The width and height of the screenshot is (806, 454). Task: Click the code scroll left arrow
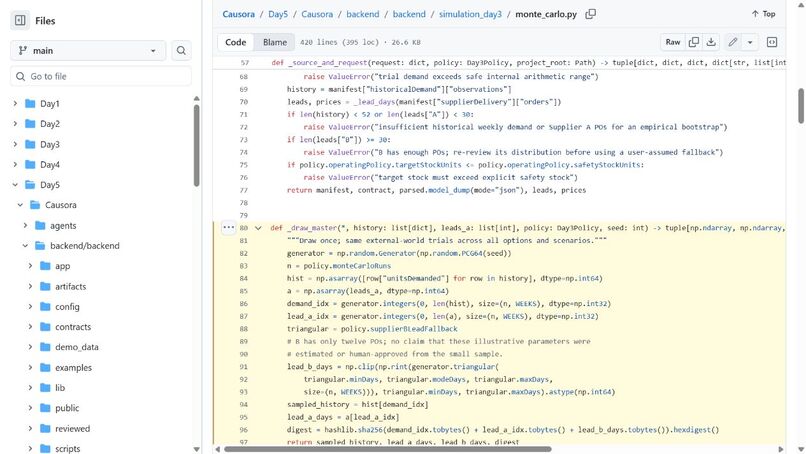(x=217, y=449)
